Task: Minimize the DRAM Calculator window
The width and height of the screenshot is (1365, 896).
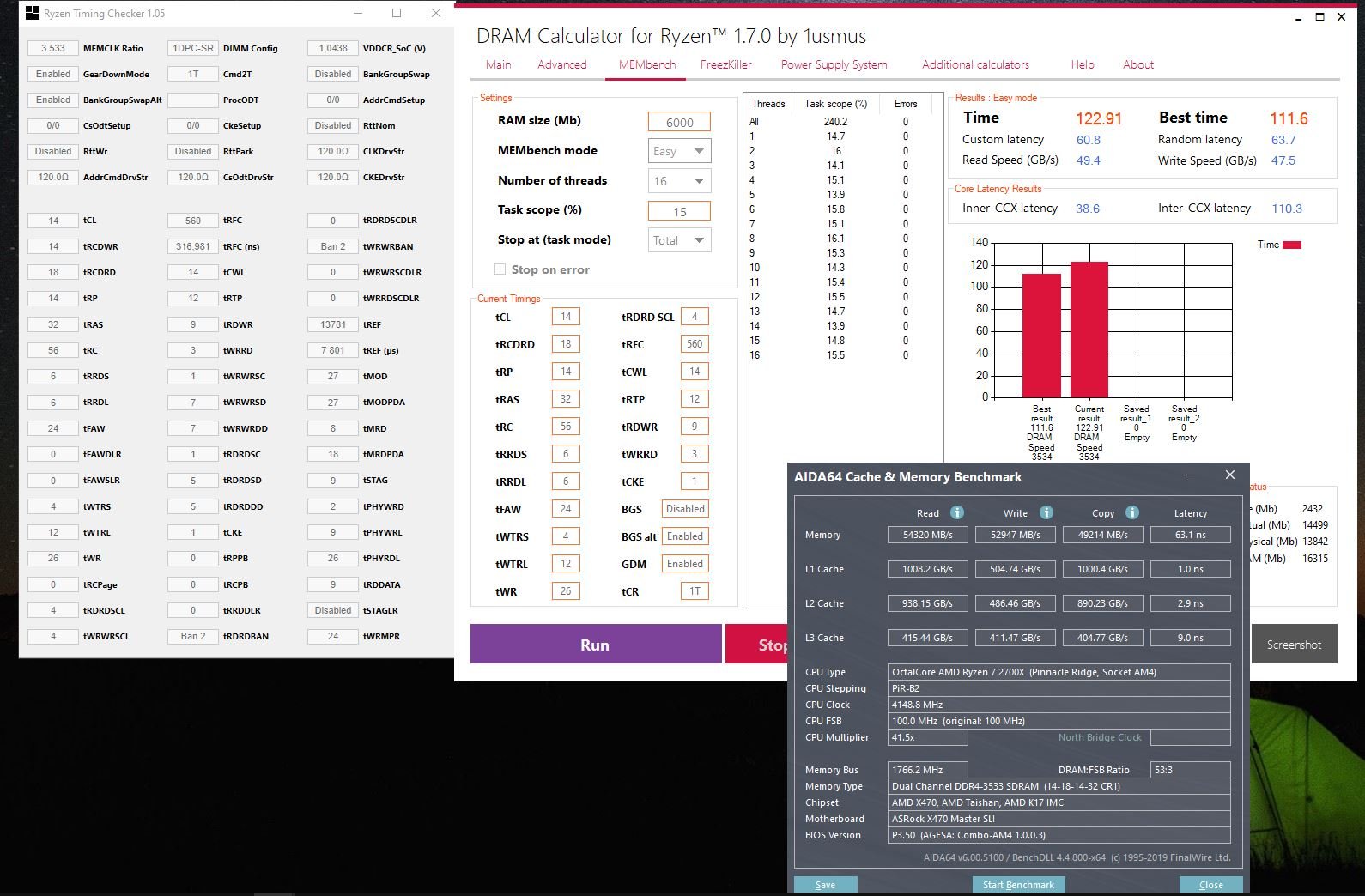Action: 1298,16
